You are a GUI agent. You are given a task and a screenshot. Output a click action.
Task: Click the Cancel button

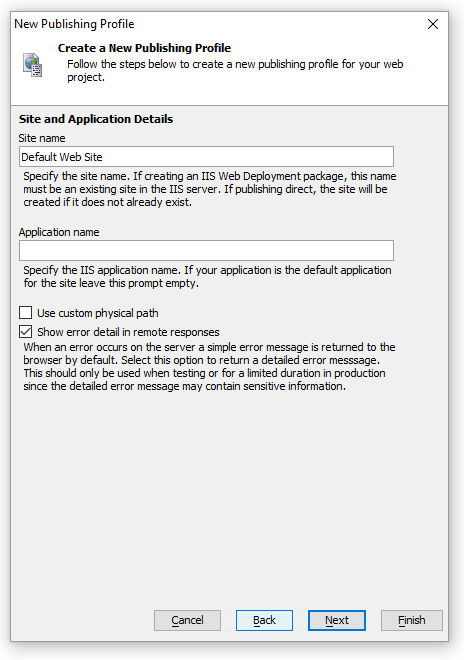pos(187,620)
